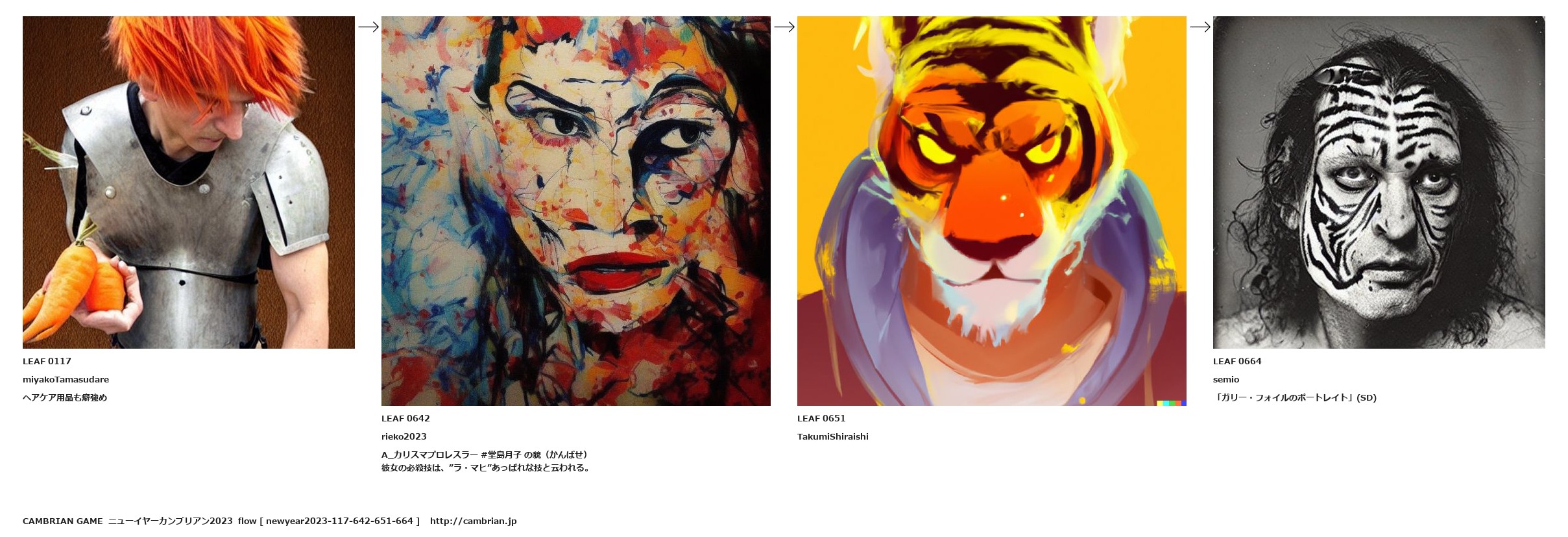Click the LEAF 0651 label
This screenshot has height=537, width=1568.
click(x=821, y=418)
